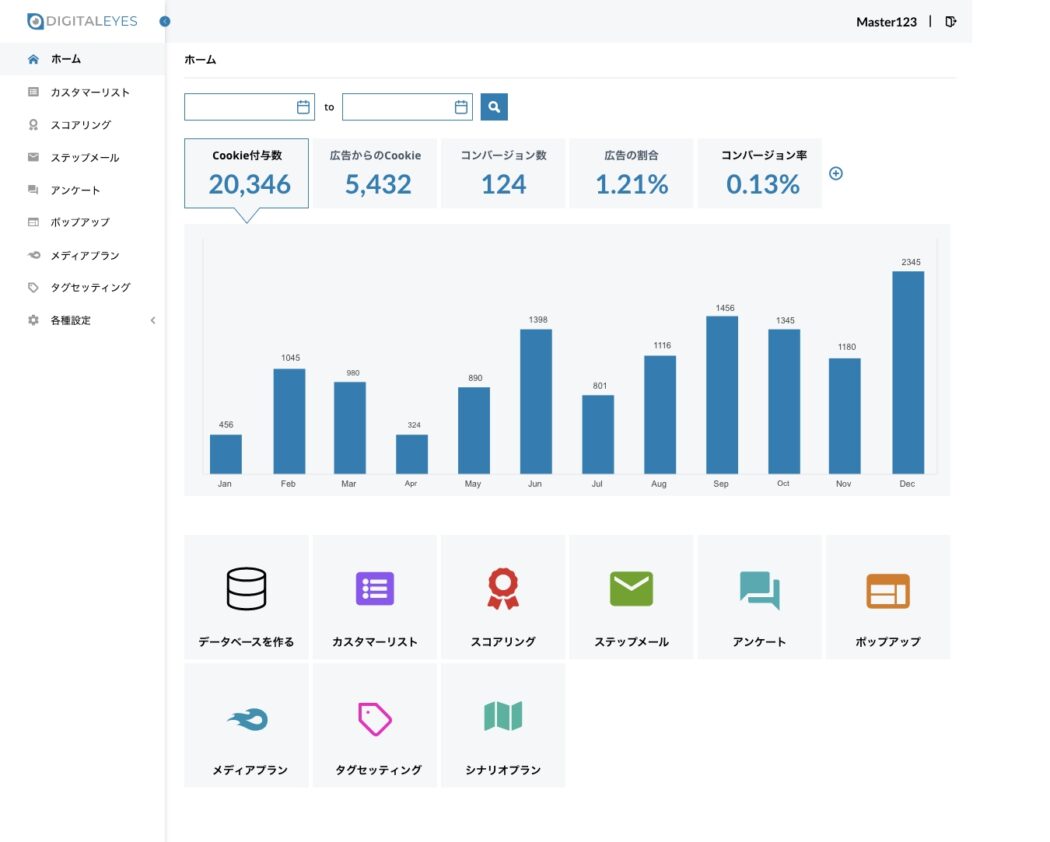Viewport: 1050px width, 842px height.
Task: Select the 広告からのCookie metric card
Action: [x=374, y=173]
